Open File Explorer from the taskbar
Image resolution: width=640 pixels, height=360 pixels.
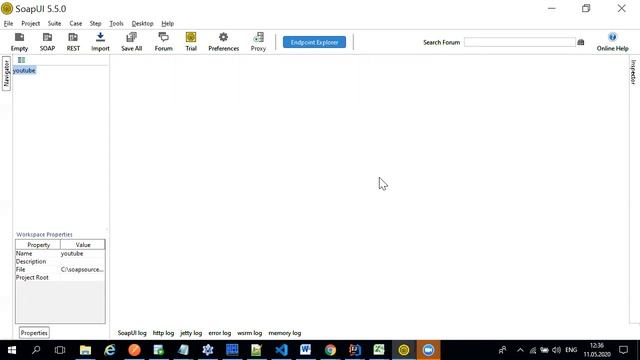coord(85,350)
